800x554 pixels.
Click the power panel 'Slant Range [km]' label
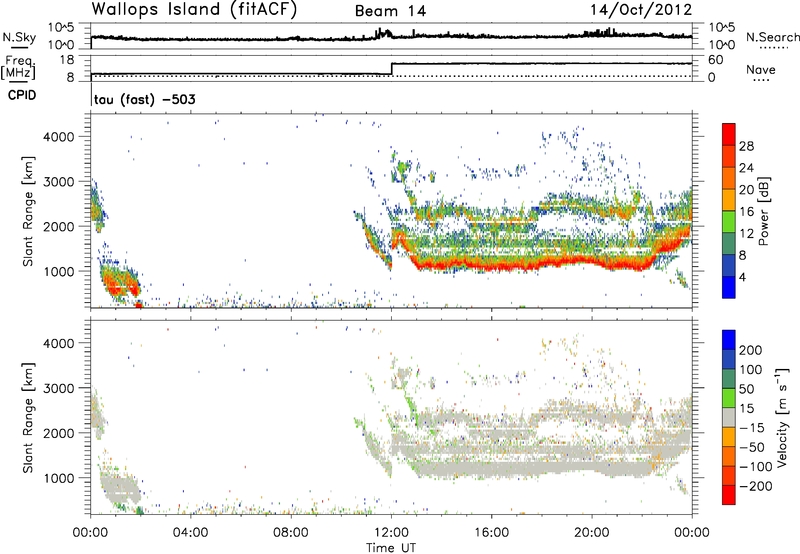(28, 211)
